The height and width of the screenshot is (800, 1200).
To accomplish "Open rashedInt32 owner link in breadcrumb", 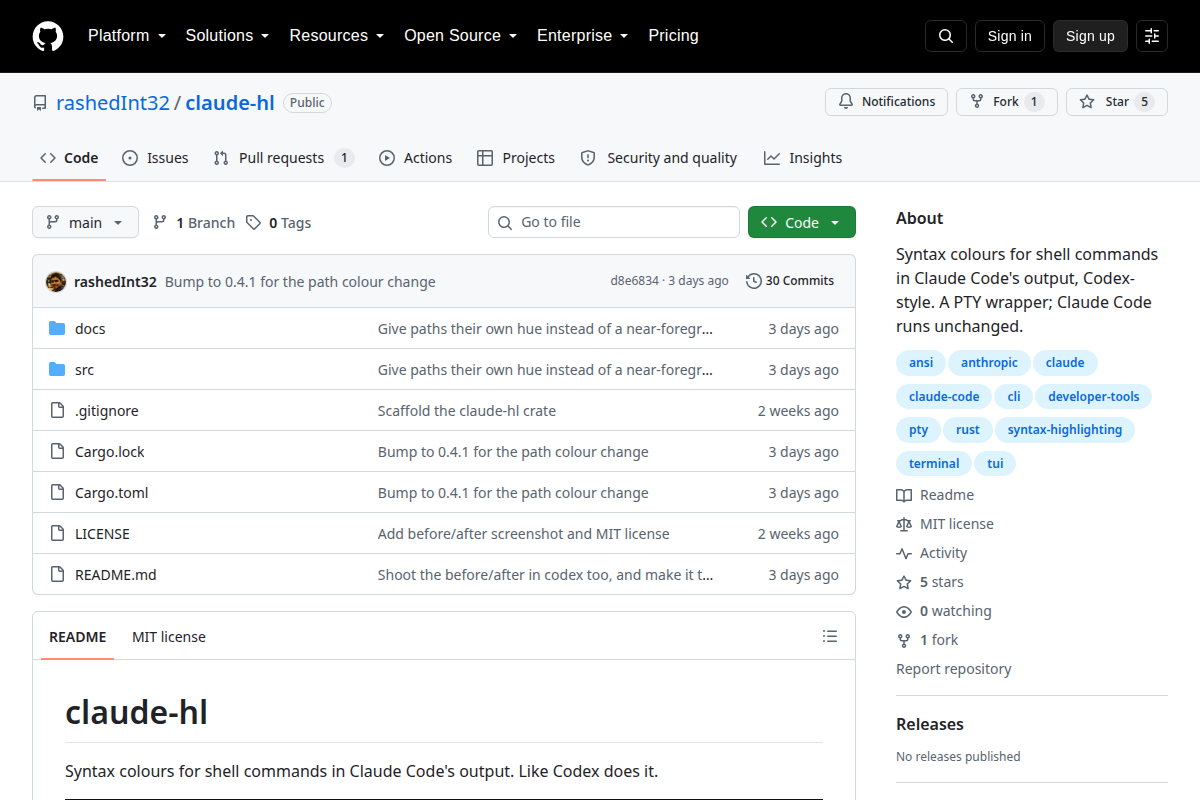I will click(x=113, y=102).
